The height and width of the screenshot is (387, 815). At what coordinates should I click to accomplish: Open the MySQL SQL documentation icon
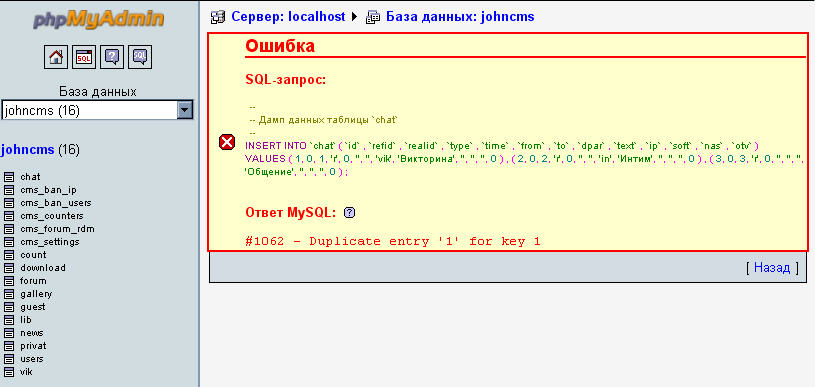140,57
